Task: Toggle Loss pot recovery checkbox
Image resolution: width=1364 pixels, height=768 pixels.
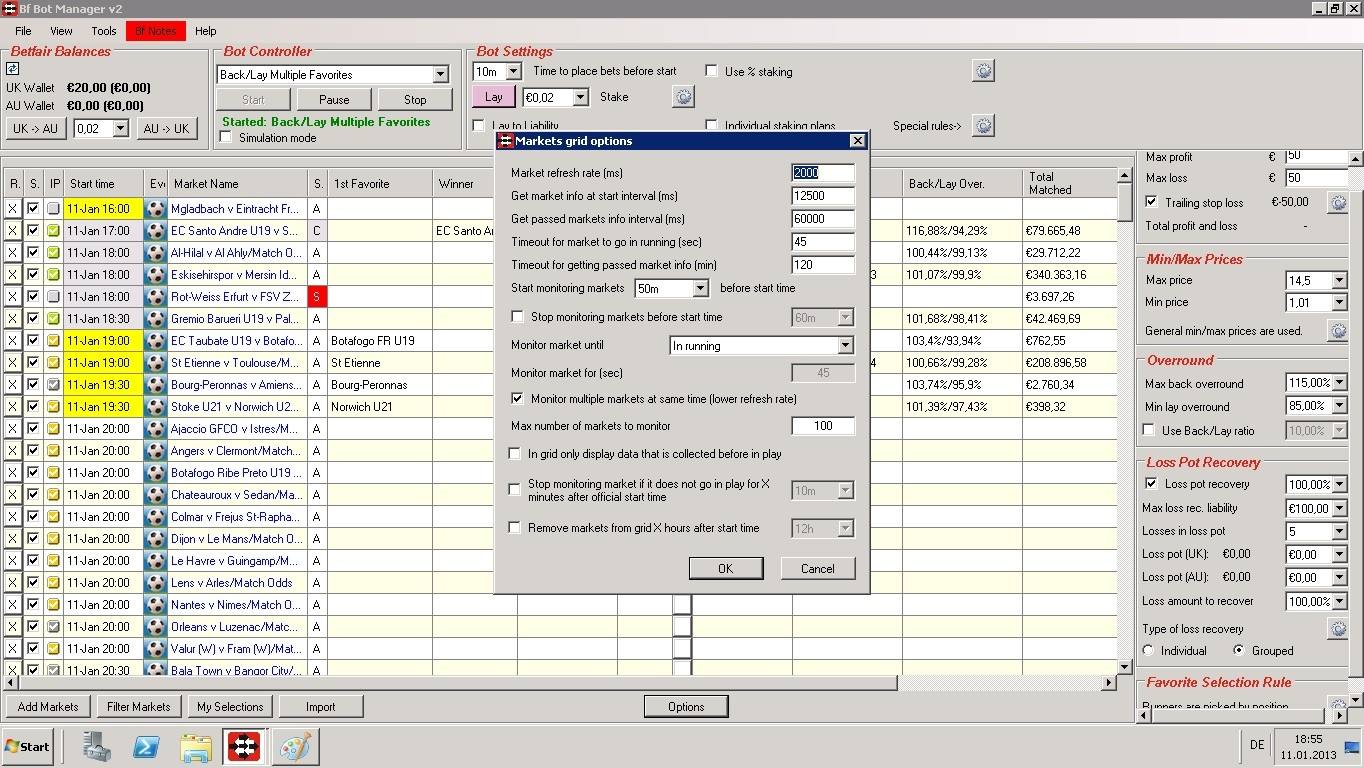Action: (x=1151, y=484)
